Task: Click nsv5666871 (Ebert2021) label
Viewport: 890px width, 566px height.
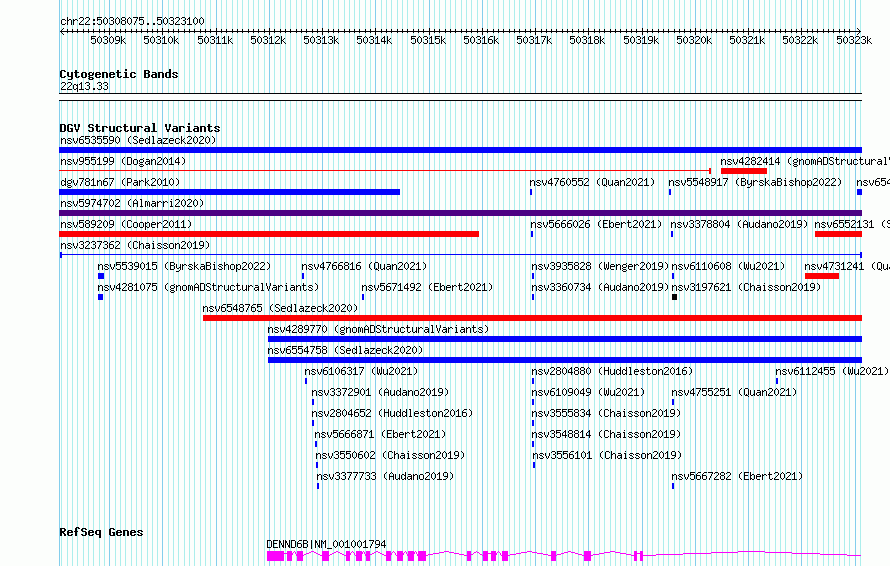Action: point(380,434)
